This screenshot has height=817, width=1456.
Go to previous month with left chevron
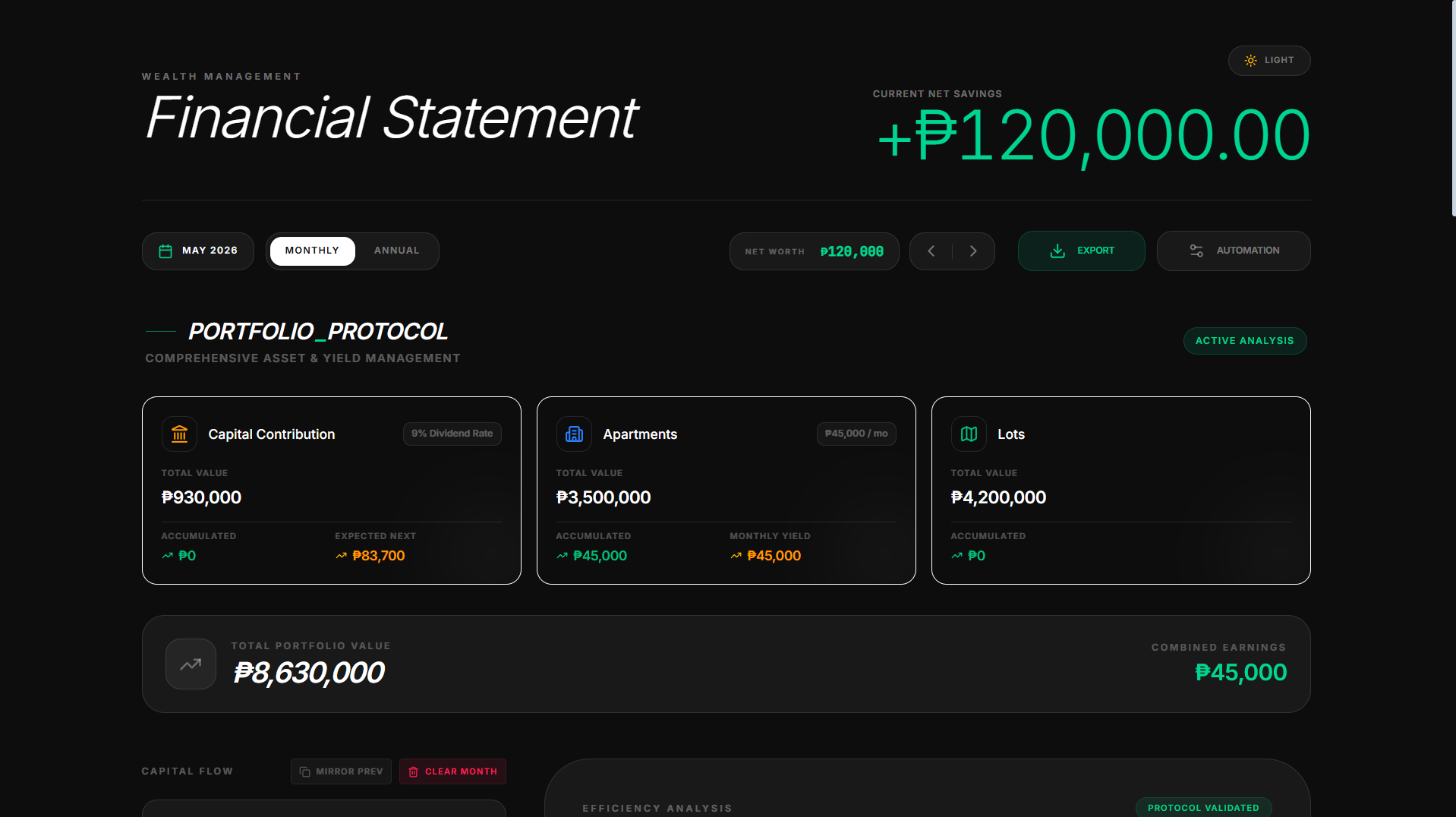(x=931, y=251)
